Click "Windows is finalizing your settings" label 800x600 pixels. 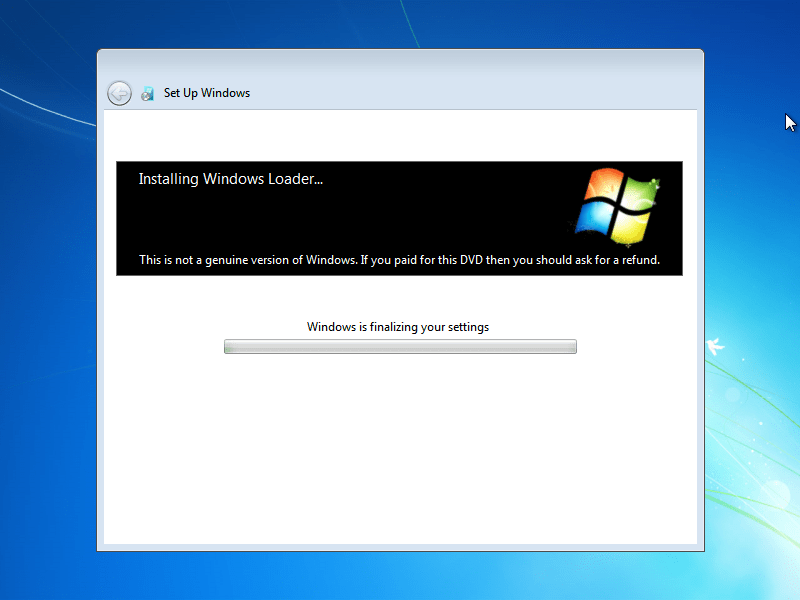398,327
